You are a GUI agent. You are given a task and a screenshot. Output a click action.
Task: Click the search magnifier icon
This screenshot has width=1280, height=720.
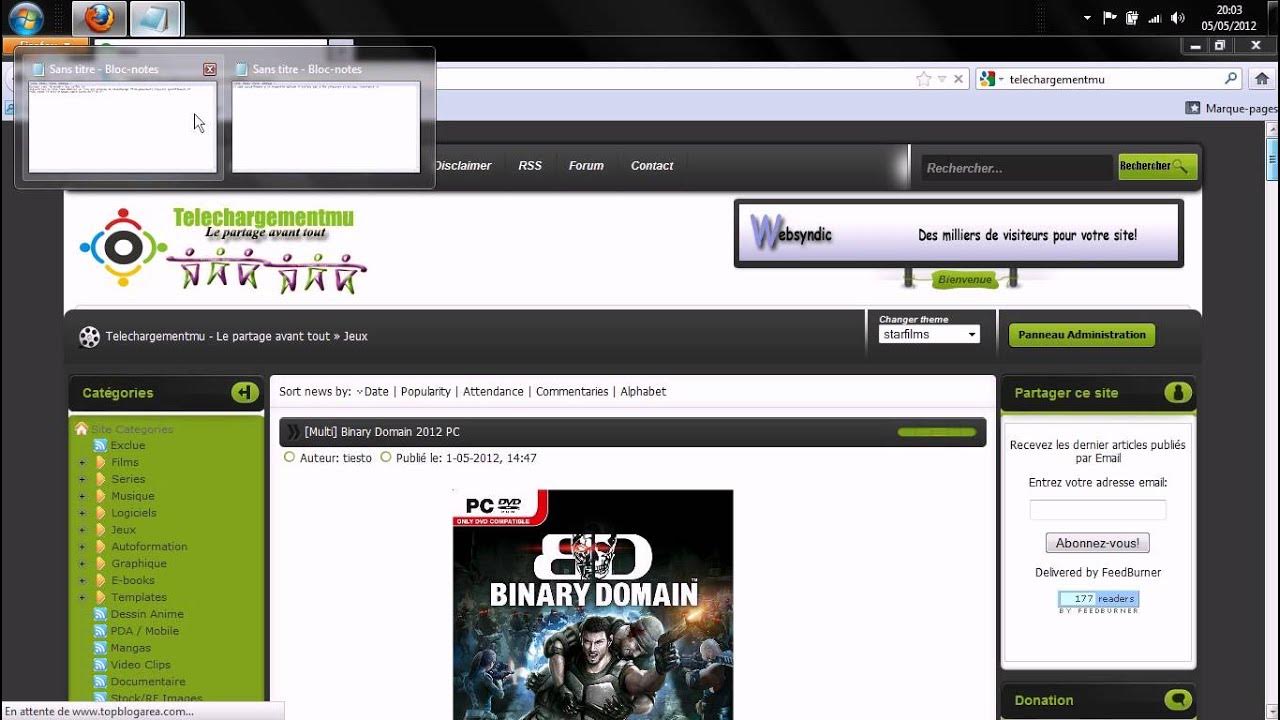[1231, 78]
